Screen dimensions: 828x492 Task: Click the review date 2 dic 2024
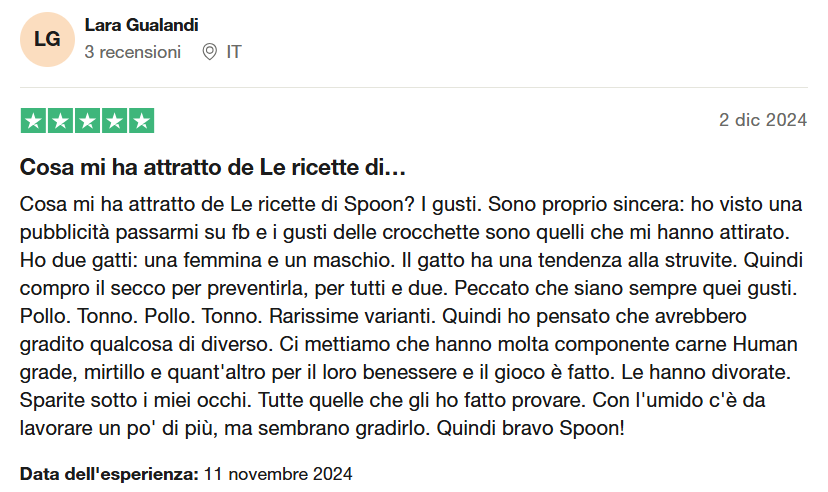click(763, 120)
